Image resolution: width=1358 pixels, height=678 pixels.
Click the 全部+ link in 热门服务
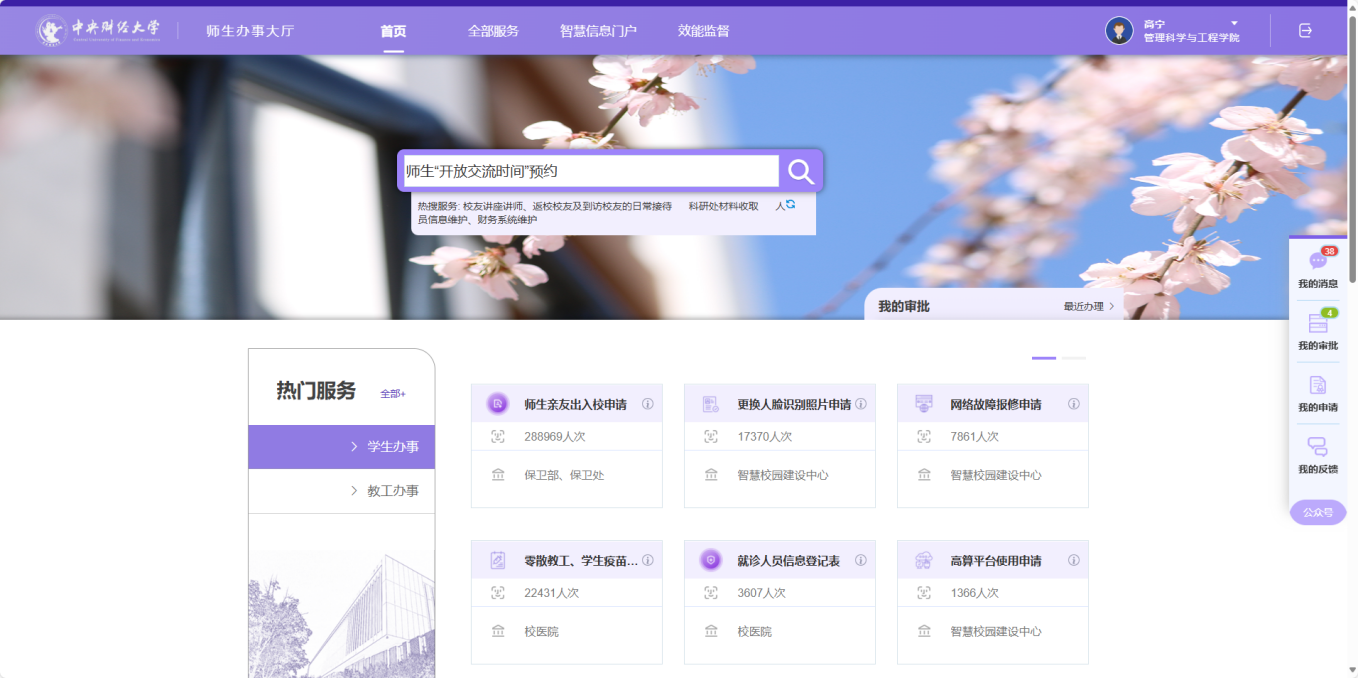coord(393,393)
